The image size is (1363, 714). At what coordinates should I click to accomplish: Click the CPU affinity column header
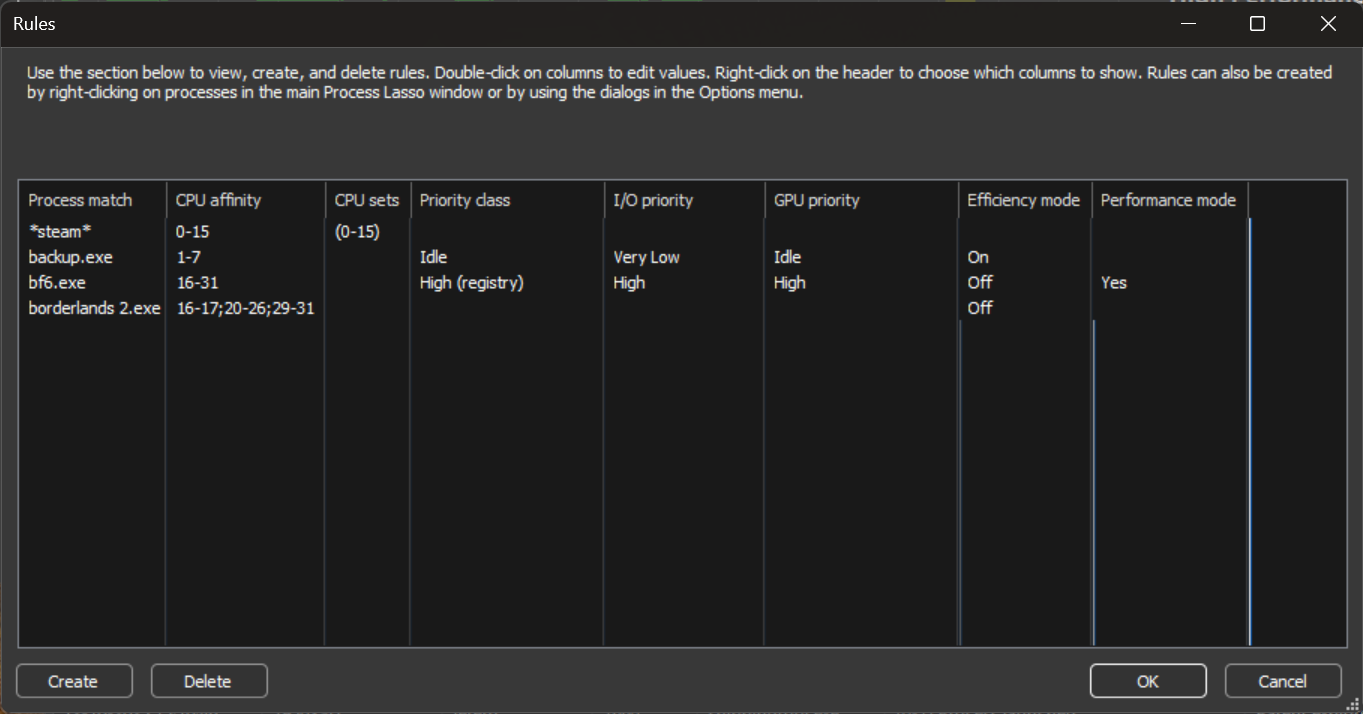point(218,200)
